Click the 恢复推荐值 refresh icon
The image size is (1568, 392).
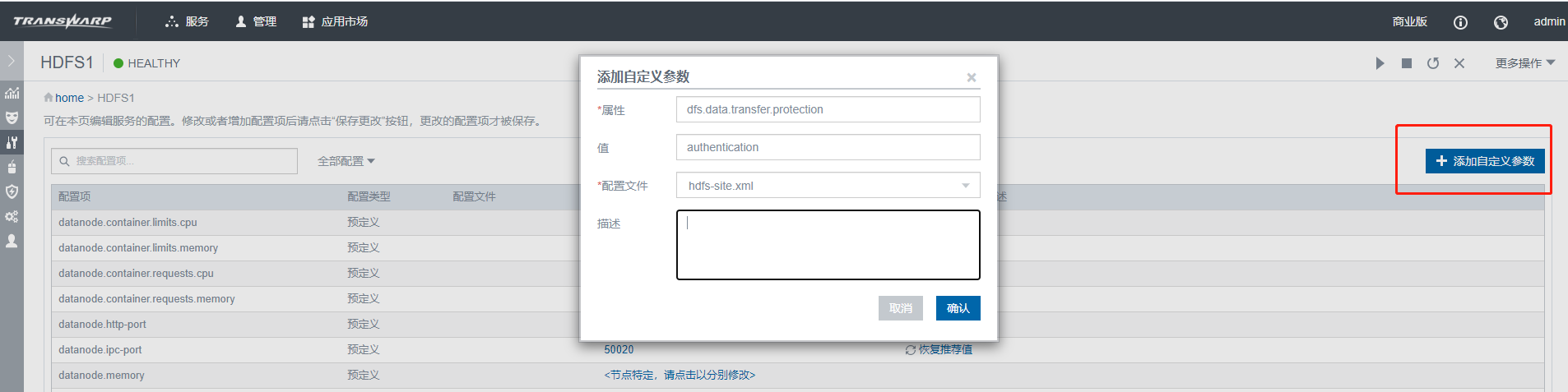pyautogui.click(x=911, y=350)
